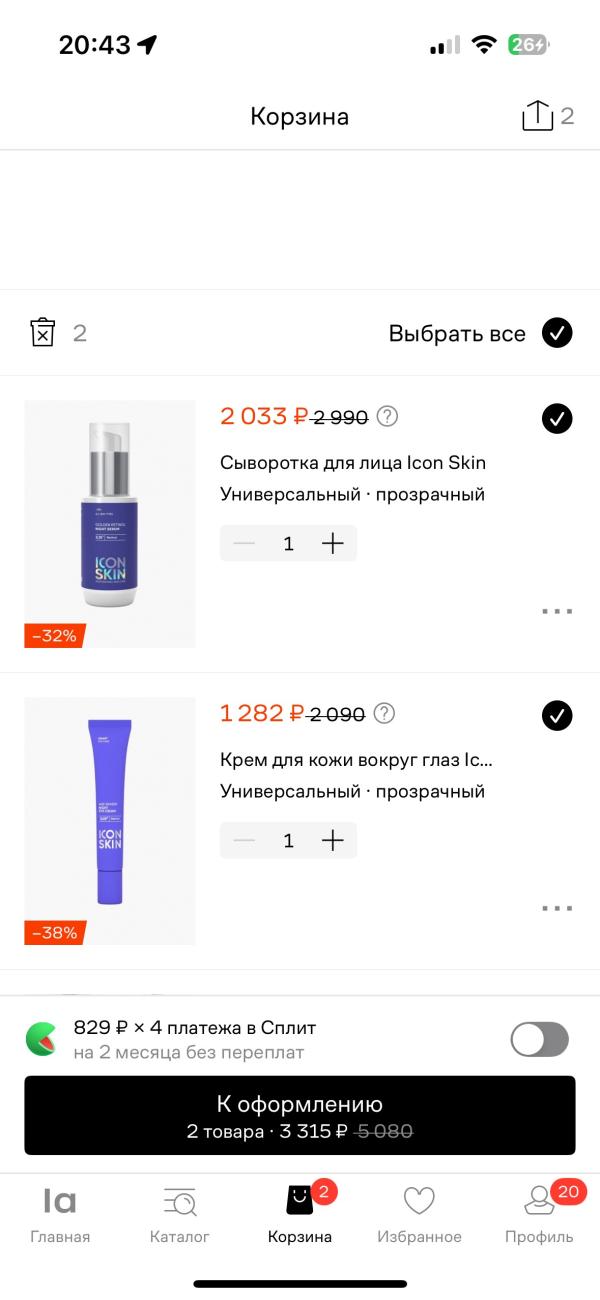Open the Крем для кожи вокруг глаз title
600x1300 pixels.
(x=356, y=760)
